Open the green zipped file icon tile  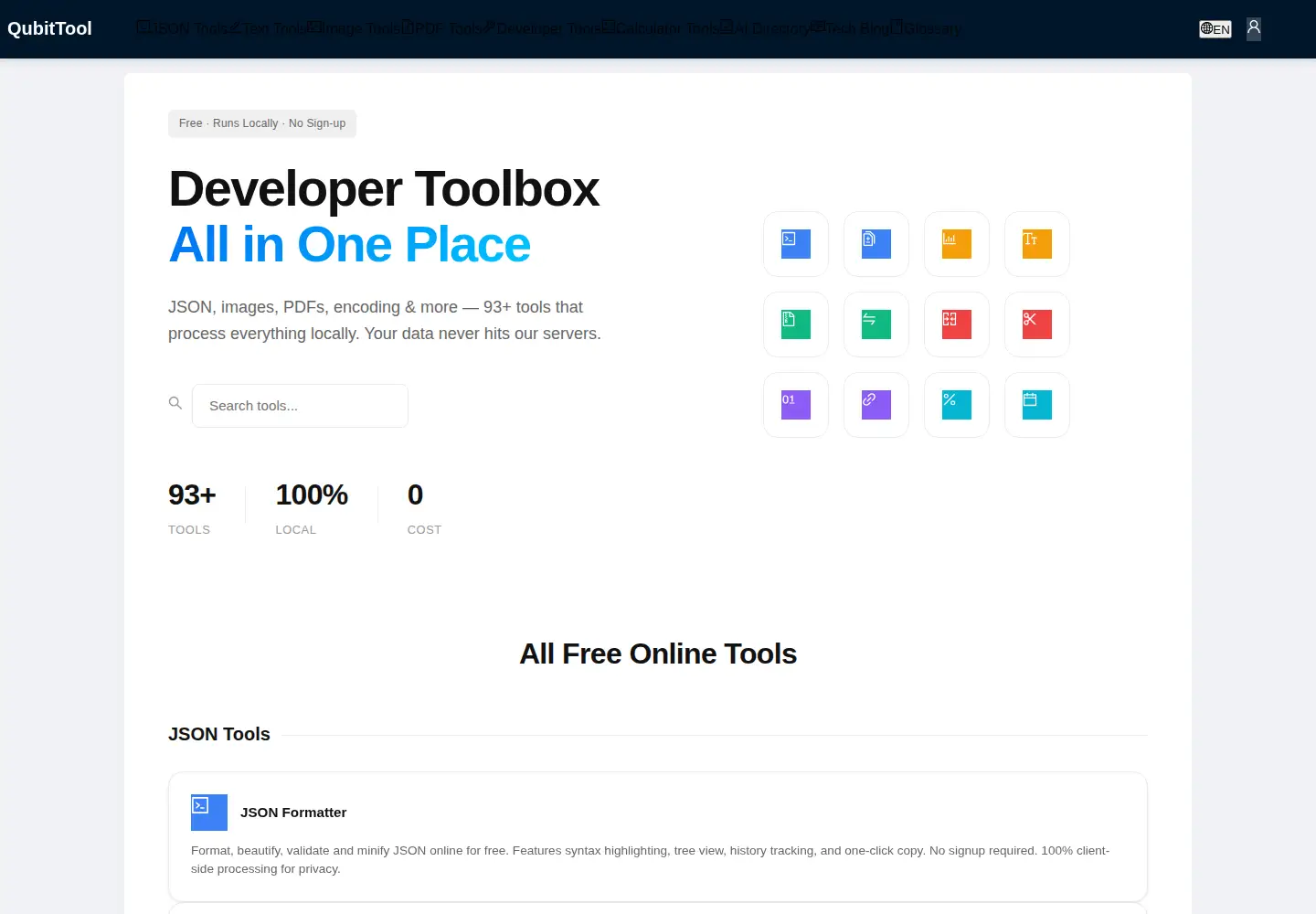796,324
